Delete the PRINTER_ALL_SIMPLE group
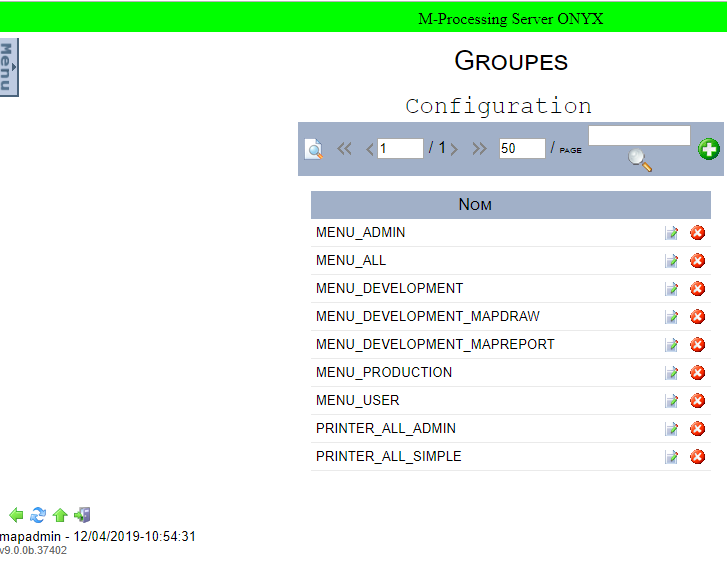This screenshot has height=561, width=727. 698,457
